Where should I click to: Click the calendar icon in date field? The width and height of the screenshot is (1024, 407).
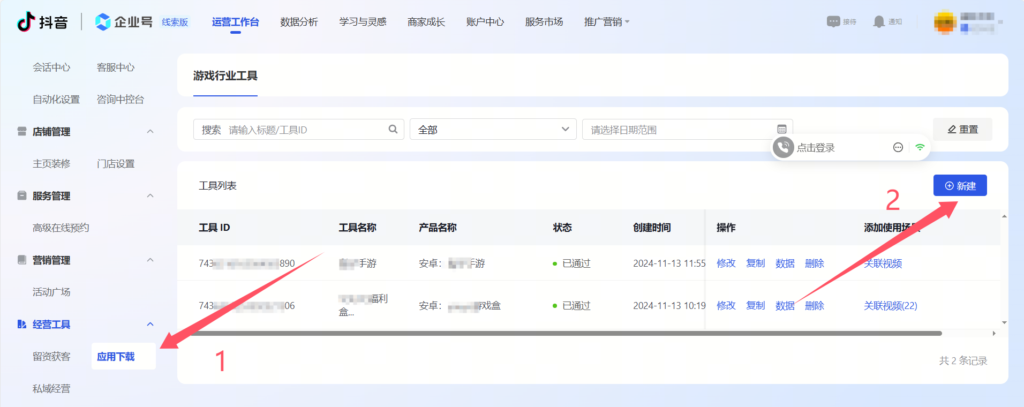point(782,129)
